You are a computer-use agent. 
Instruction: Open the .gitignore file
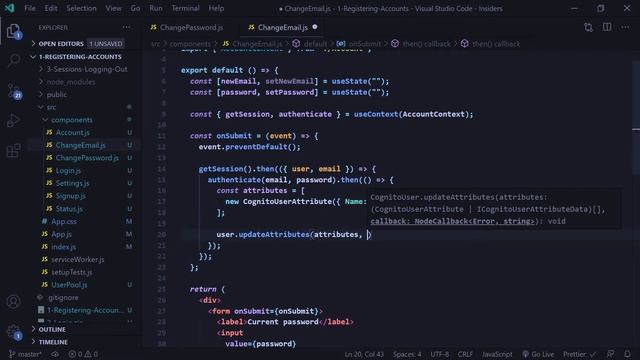63,298
